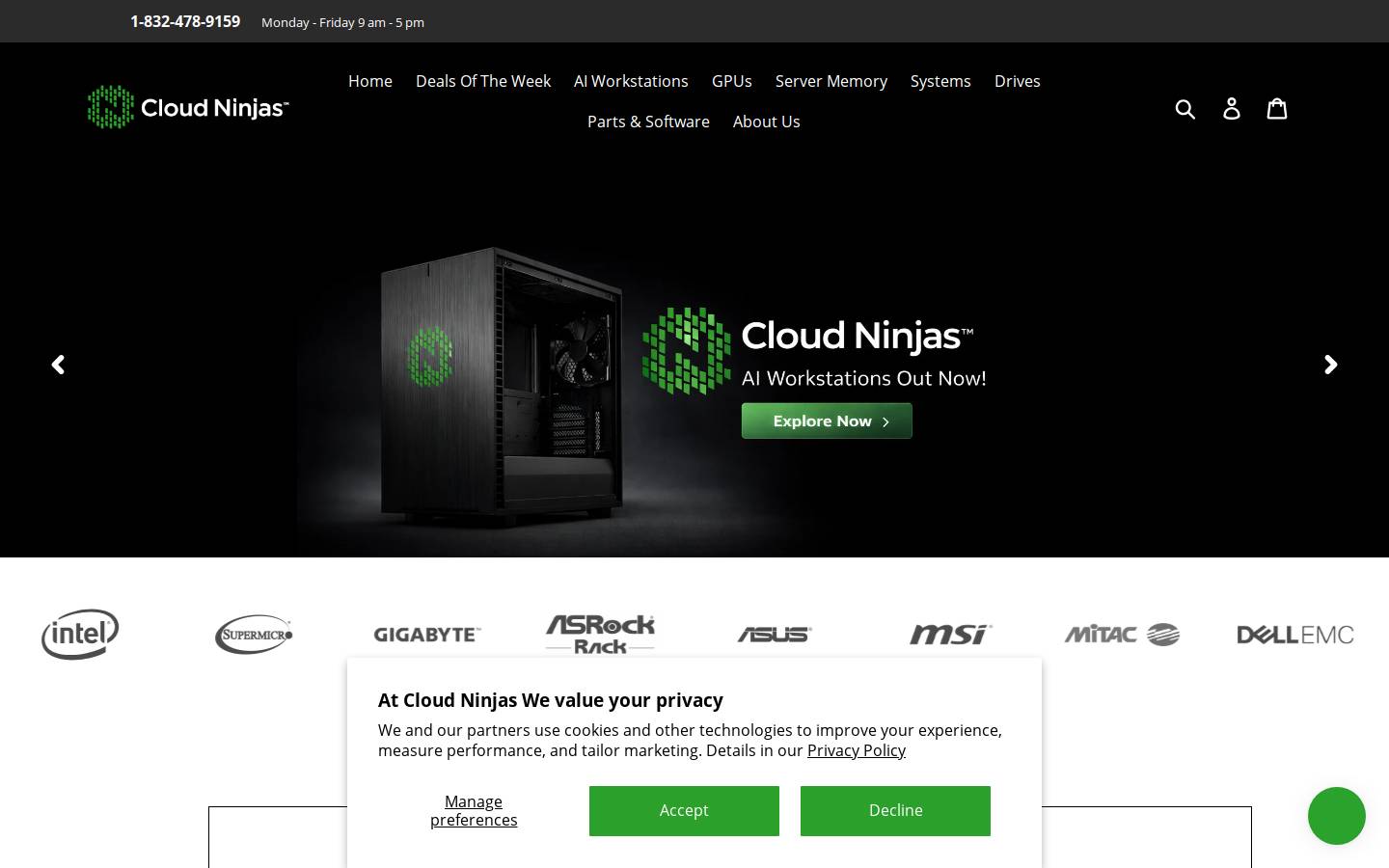Accept cookies in privacy banner
Viewport: 1389px width, 868px height.
click(684, 811)
